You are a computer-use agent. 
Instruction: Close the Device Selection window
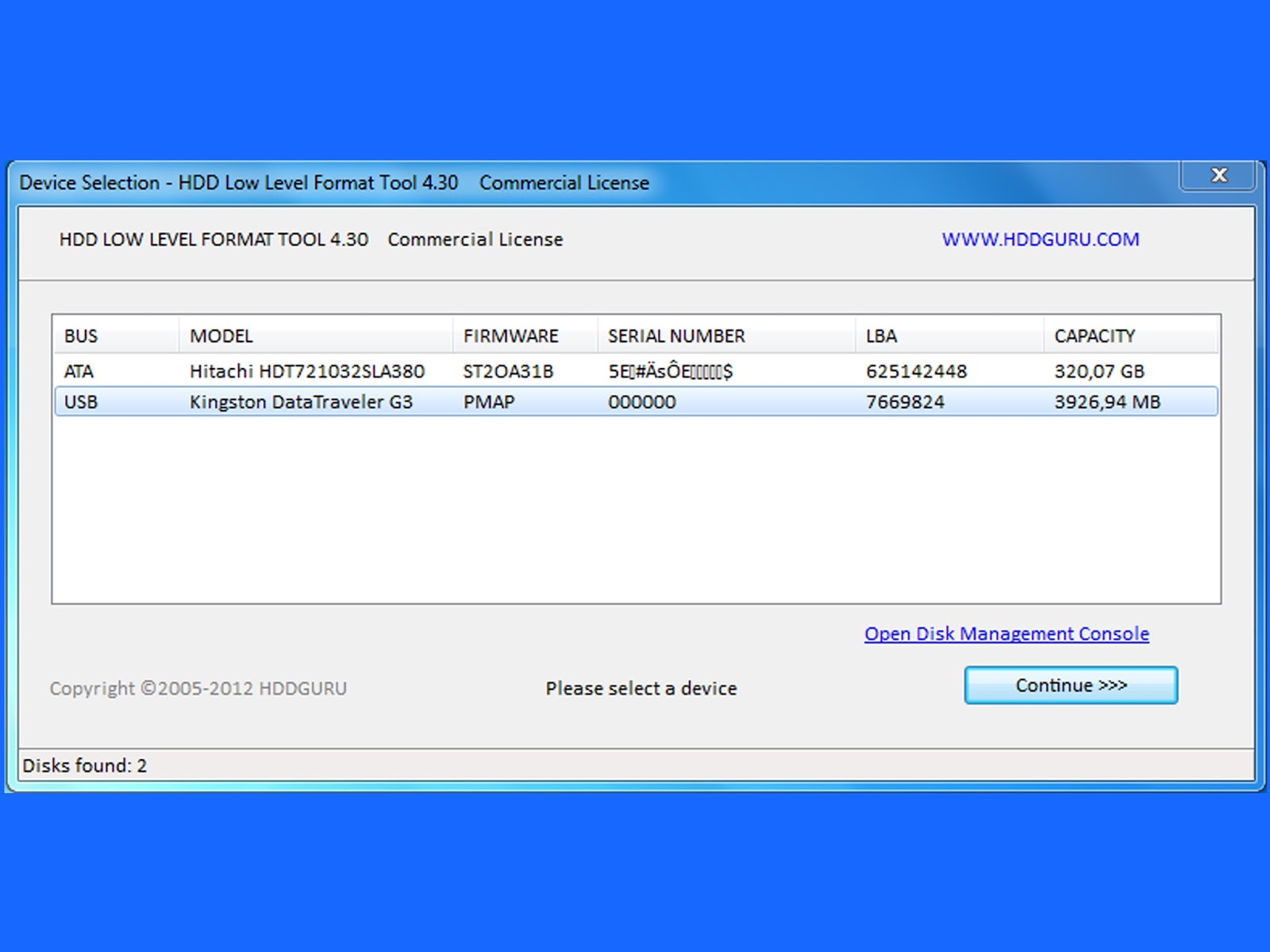point(1218,175)
